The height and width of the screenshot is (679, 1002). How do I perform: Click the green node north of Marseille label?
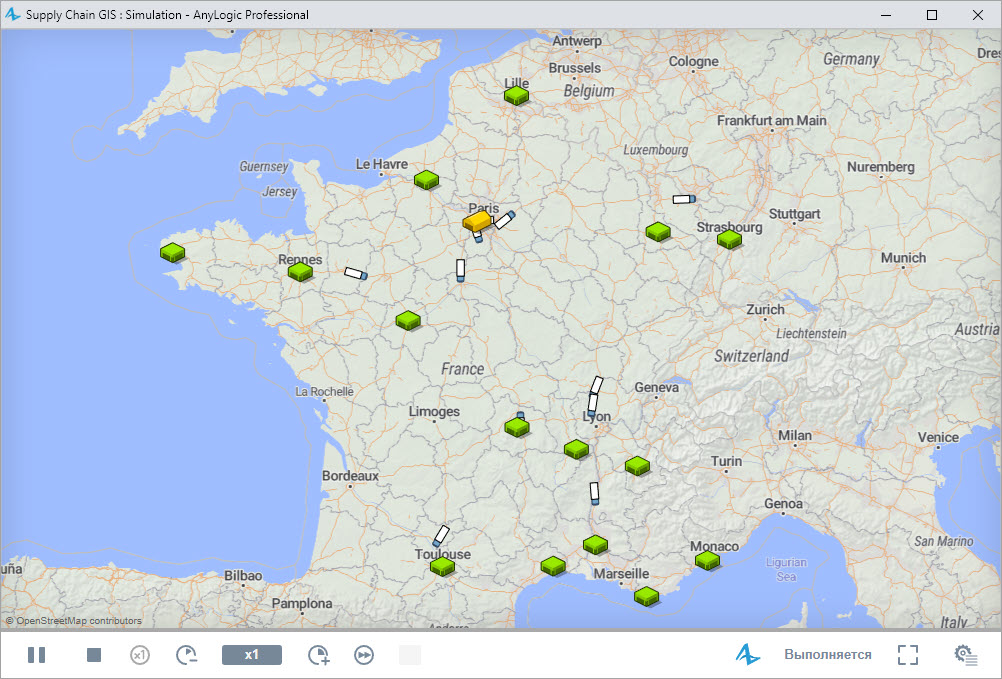(596, 544)
